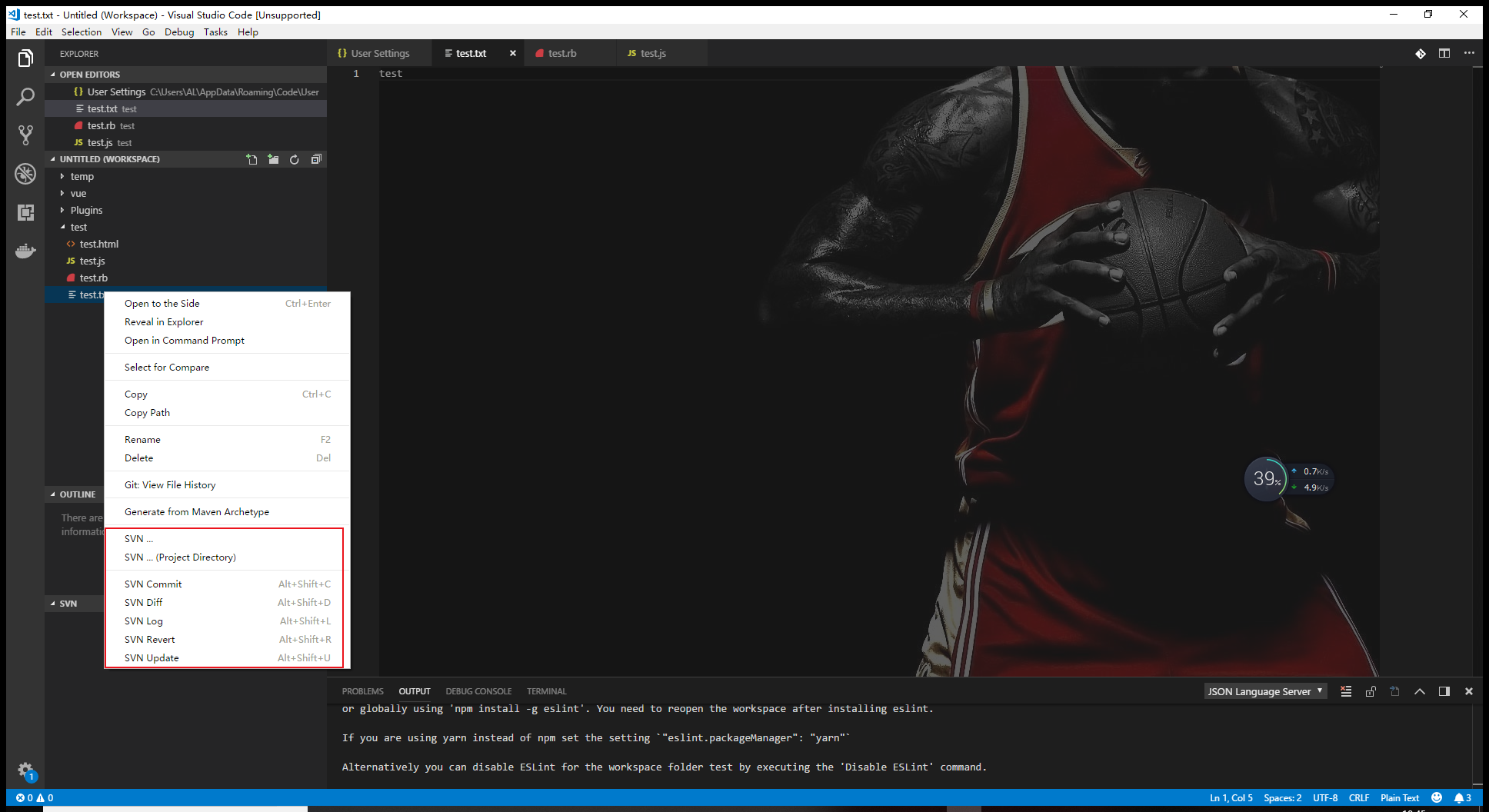Close the test.txt editor tab
This screenshot has width=1489, height=812.
click(513, 53)
